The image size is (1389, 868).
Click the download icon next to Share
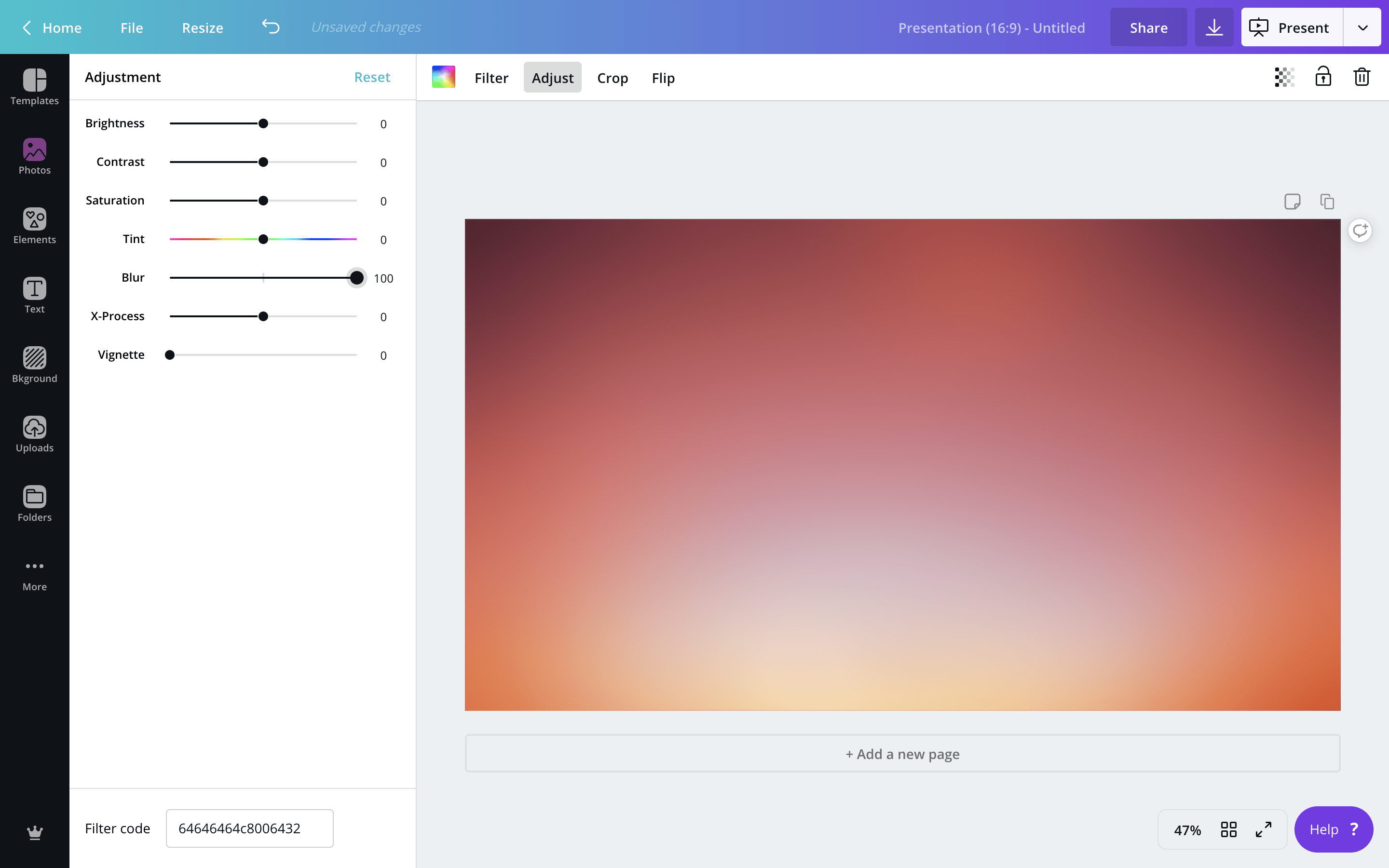pos(1213,27)
